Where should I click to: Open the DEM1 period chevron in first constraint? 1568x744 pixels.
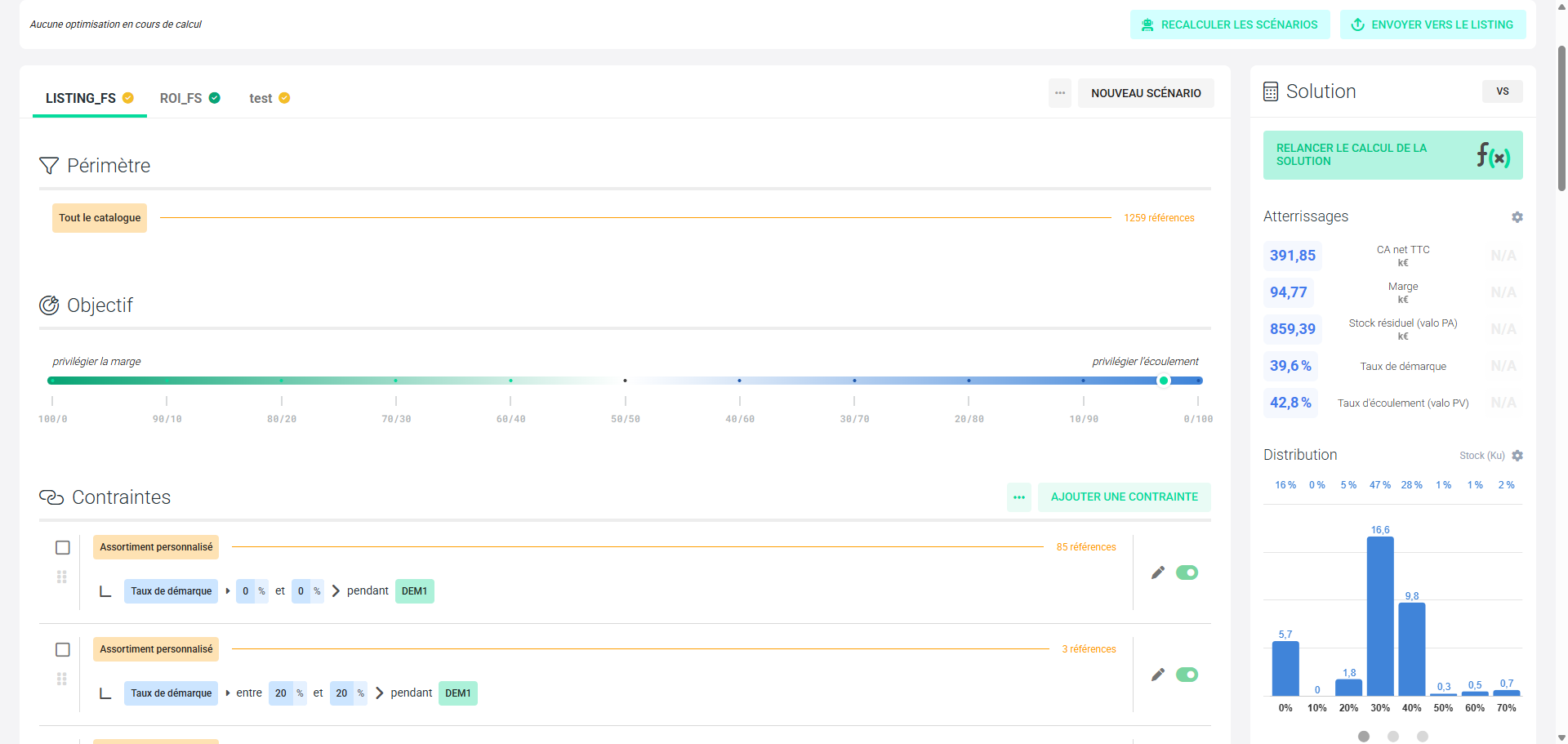[x=336, y=591]
